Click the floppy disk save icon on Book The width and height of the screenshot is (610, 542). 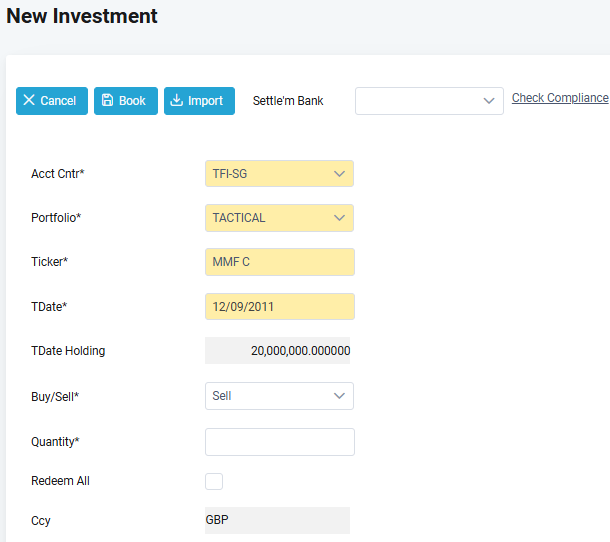[x=107, y=100]
